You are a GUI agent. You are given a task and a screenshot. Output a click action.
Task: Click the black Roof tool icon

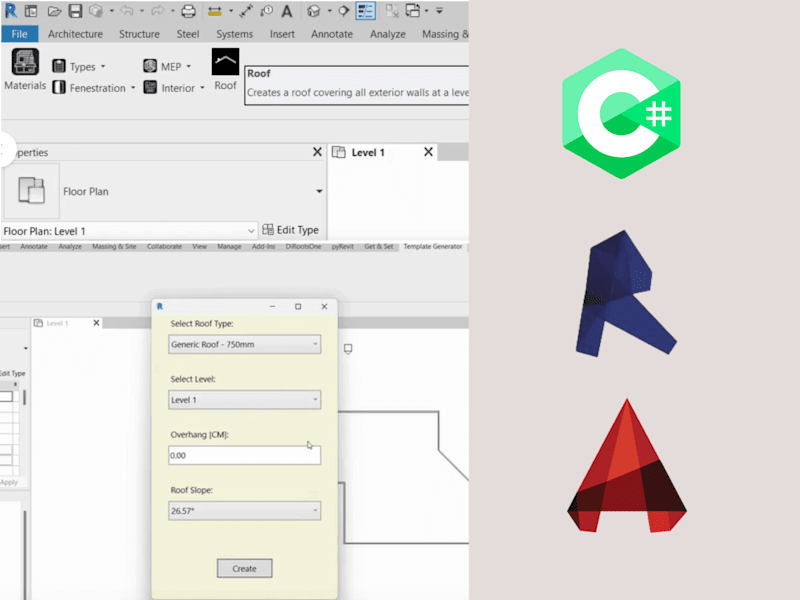225,62
